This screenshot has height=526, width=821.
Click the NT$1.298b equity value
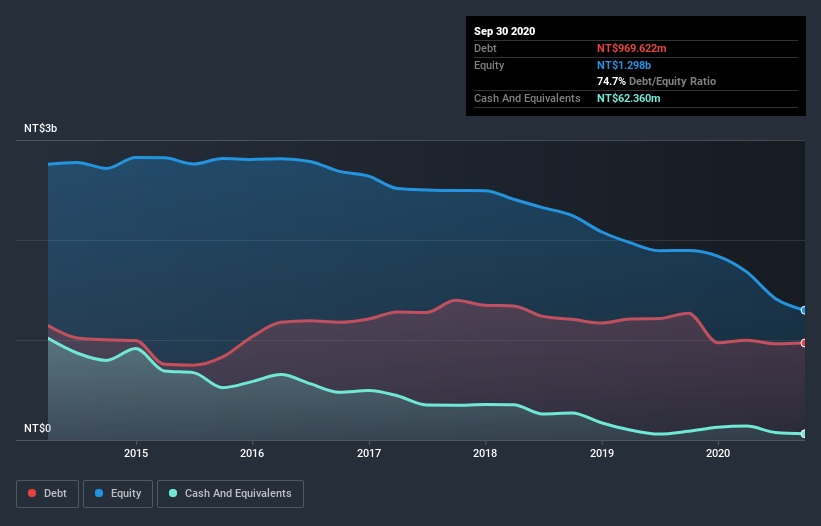pyautogui.click(x=624, y=65)
